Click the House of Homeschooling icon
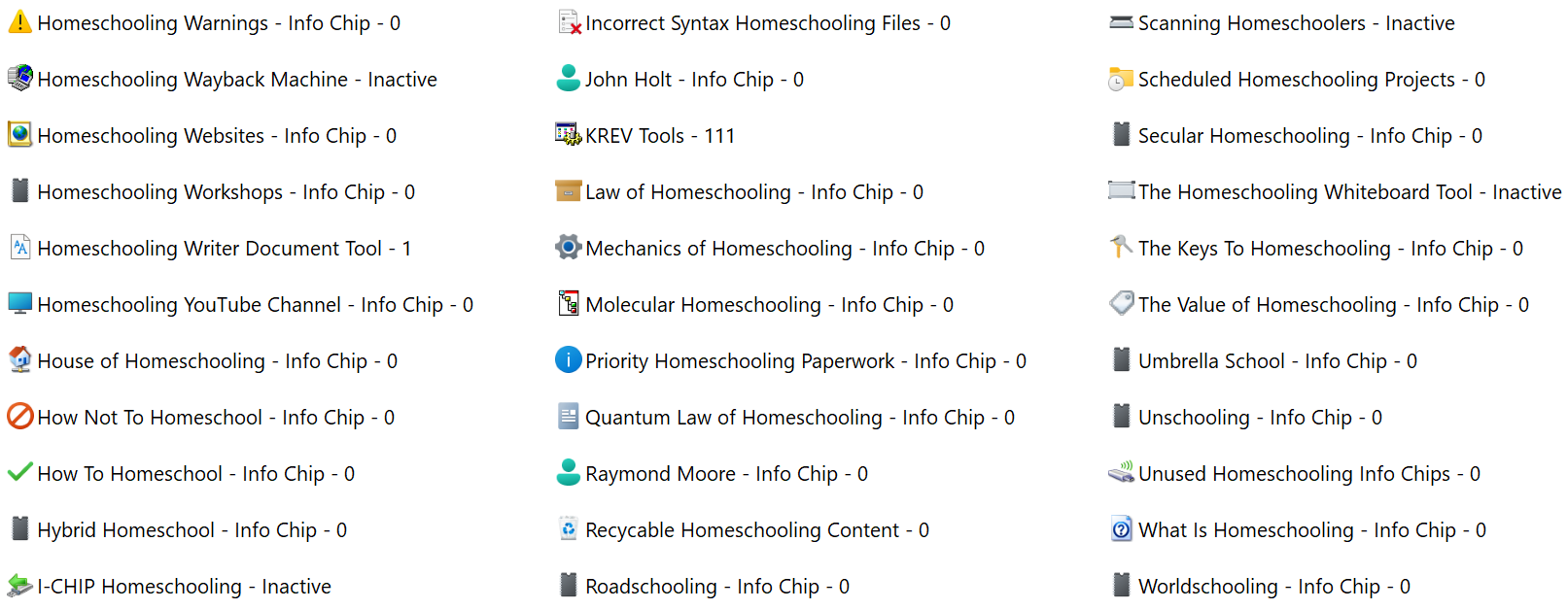 coord(19,360)
